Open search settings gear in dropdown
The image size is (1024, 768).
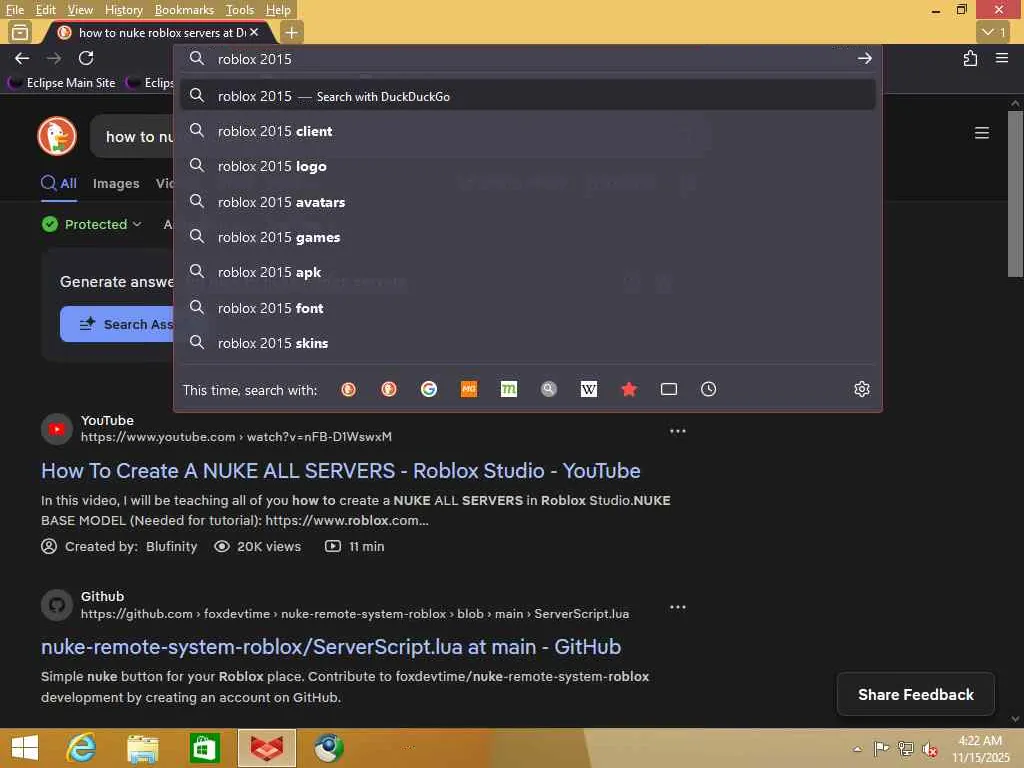(x=862, y=389)
